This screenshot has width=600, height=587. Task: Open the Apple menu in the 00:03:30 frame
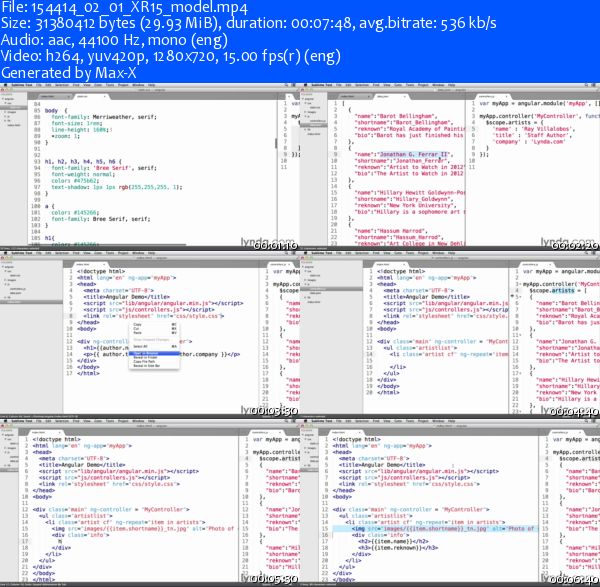coord(5,253)
